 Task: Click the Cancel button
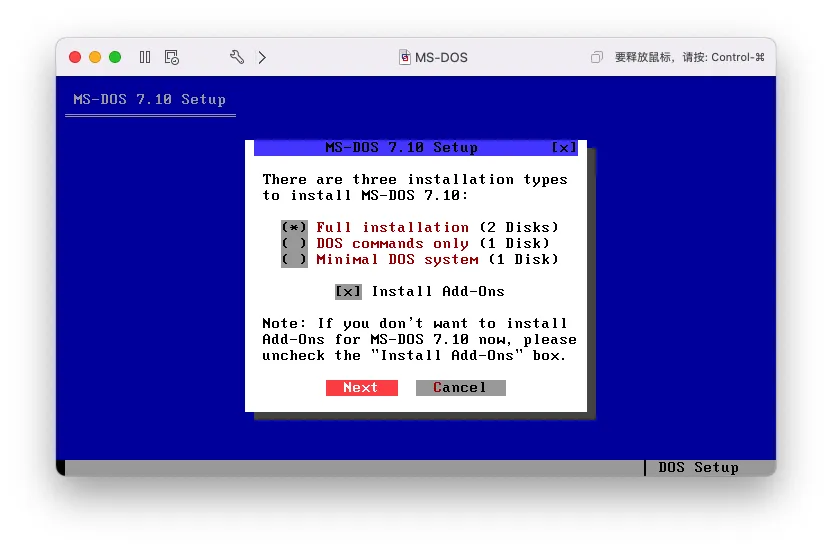(461, 388)
